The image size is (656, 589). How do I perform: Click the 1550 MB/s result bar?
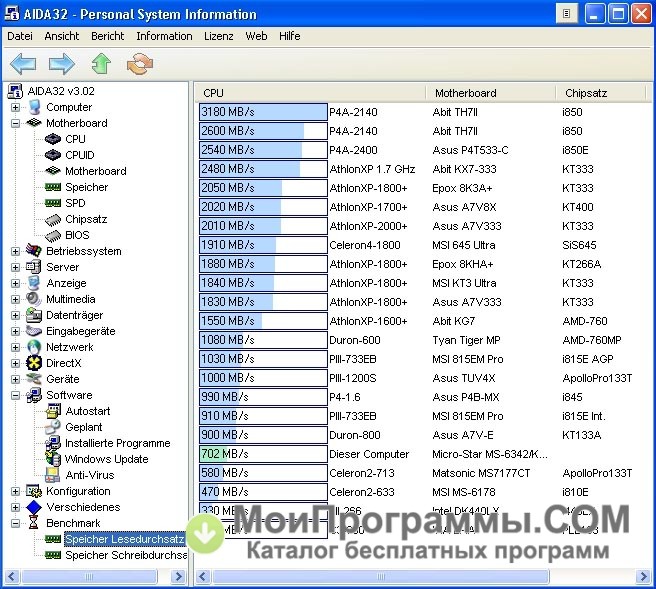tap(263, 321)
